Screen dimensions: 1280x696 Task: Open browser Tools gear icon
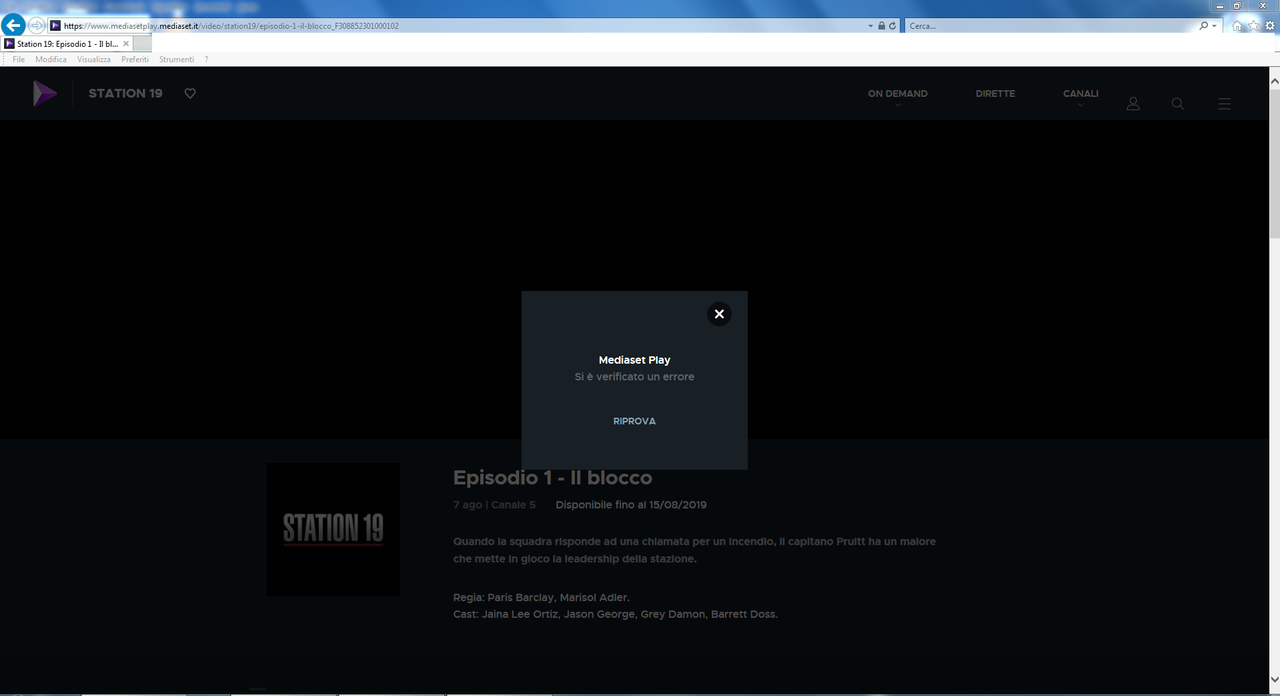[1270, 26]
